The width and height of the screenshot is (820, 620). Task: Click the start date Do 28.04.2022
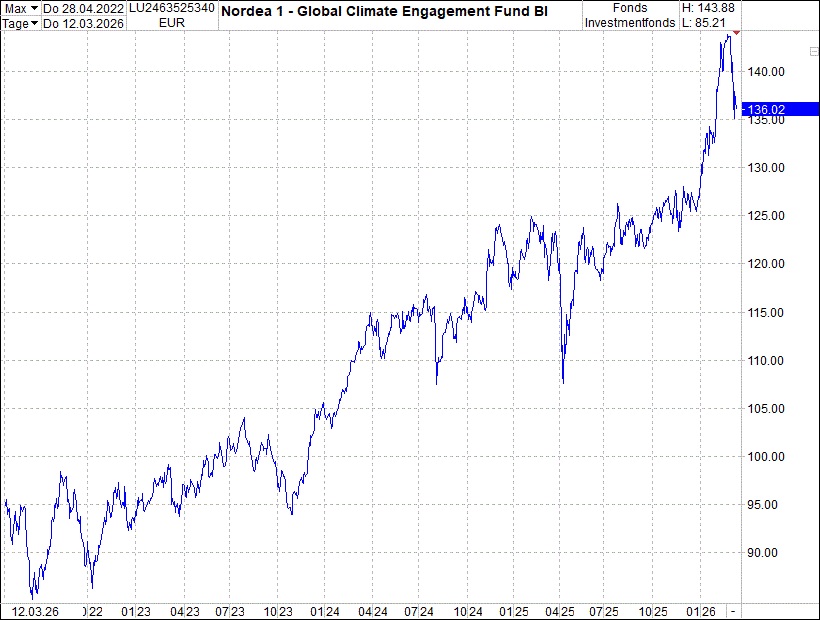83,8
